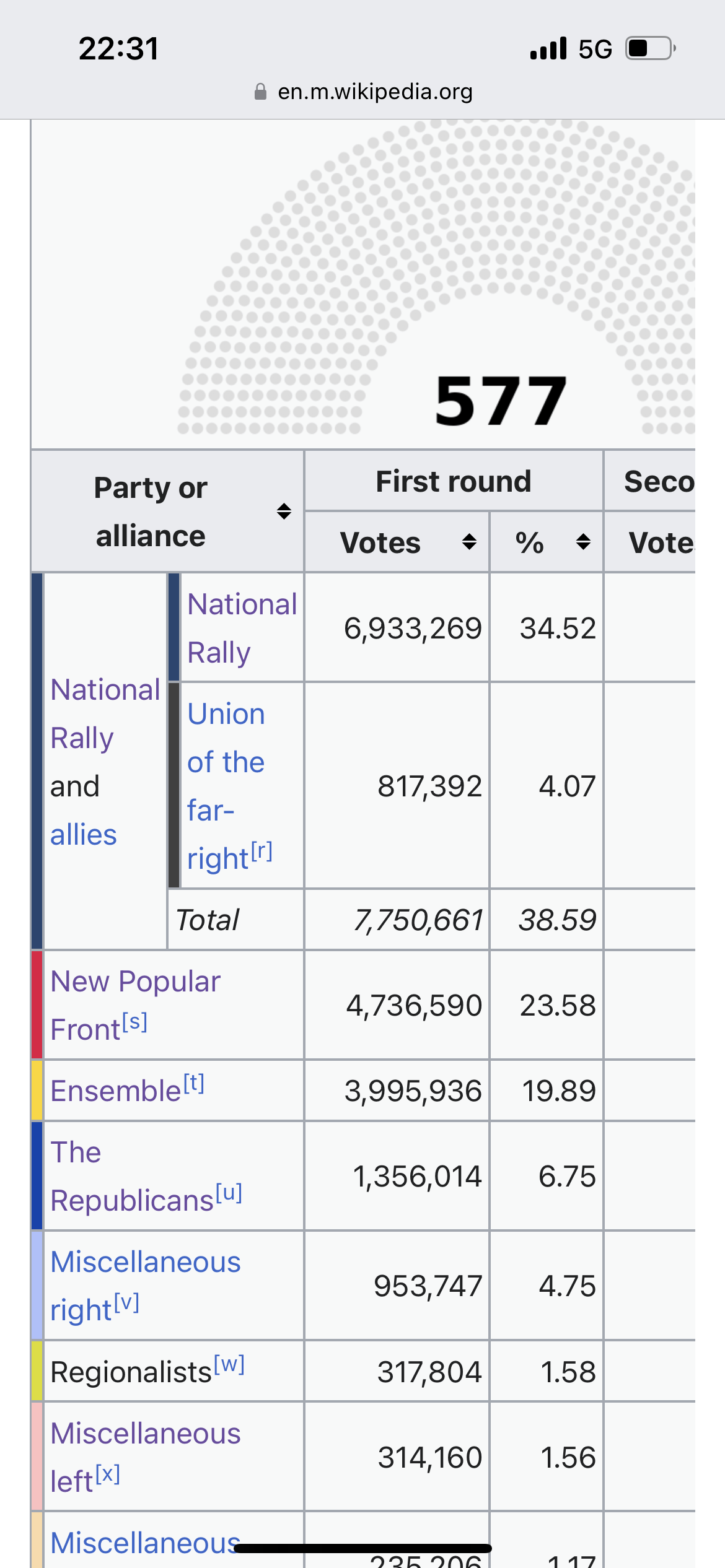
Task: Open the Ensemble alliance link
Action: 115,1091
